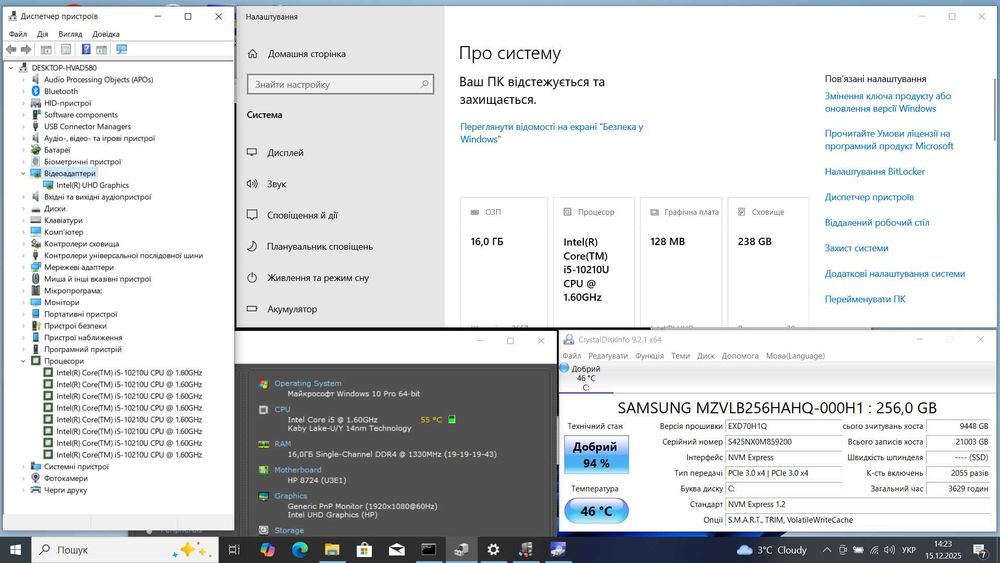Click the Добрий 94 % health status button
This screenshot has width=1000, height=563.
click(x=596, y=455)
